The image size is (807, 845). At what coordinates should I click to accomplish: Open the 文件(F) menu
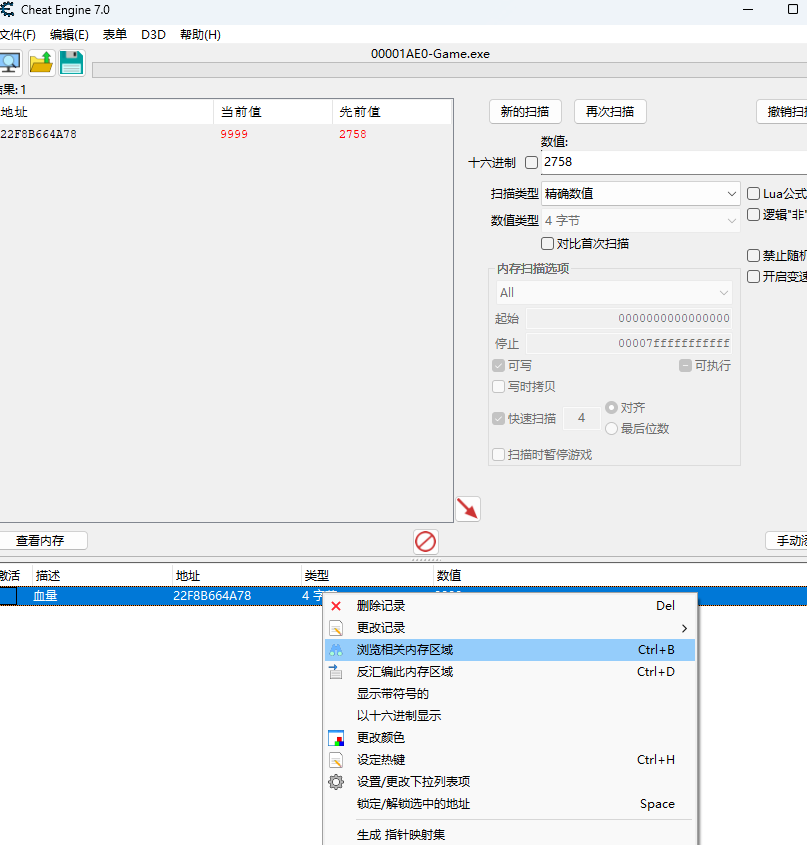[x=18, y=35]
